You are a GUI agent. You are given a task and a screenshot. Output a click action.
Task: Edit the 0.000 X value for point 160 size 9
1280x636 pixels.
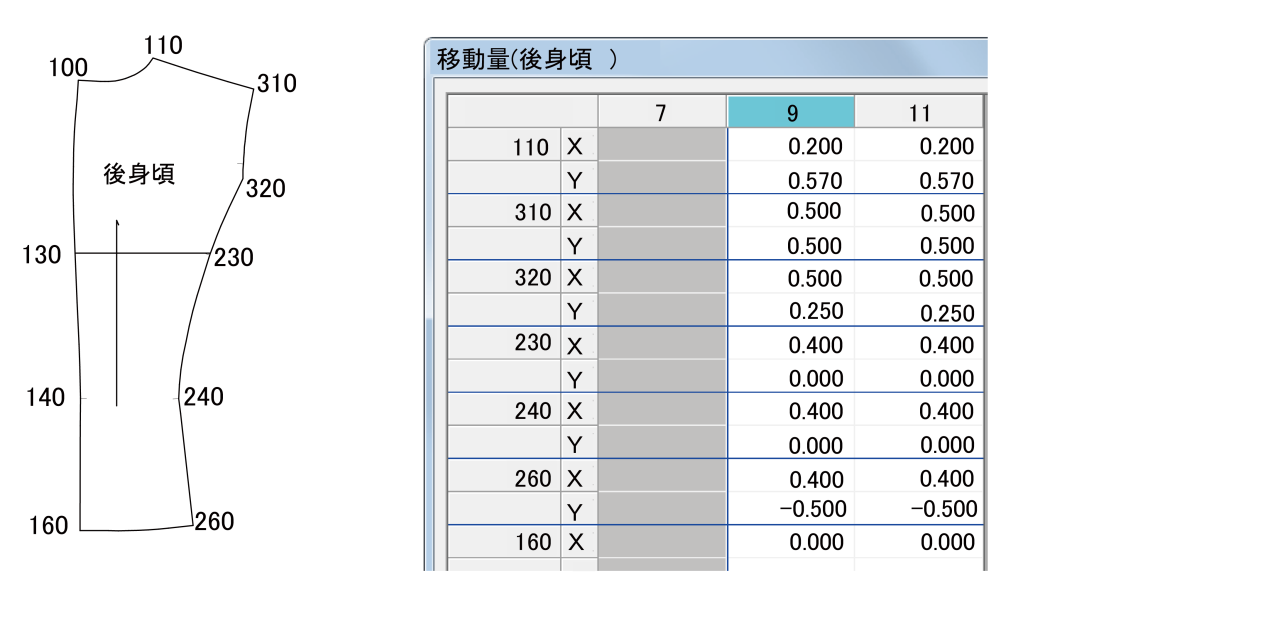click(x=790, y=541)
